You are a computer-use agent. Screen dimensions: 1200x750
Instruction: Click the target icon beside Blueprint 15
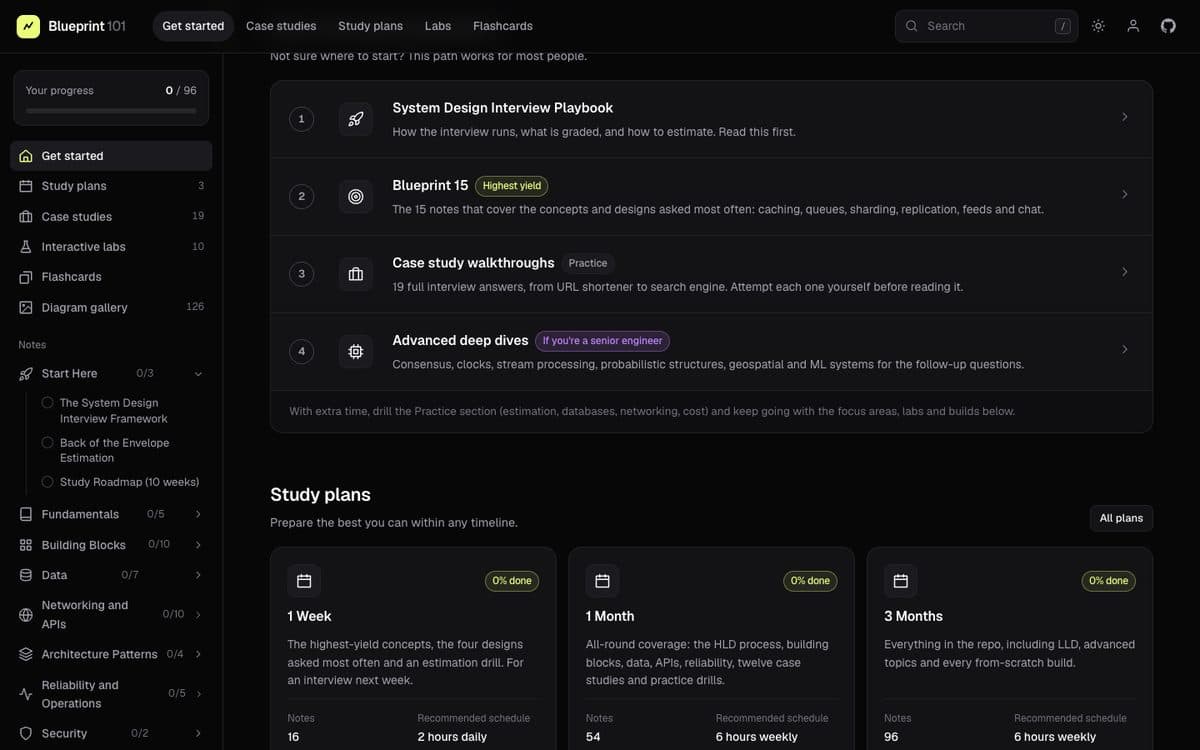click(x=355, y=196)
